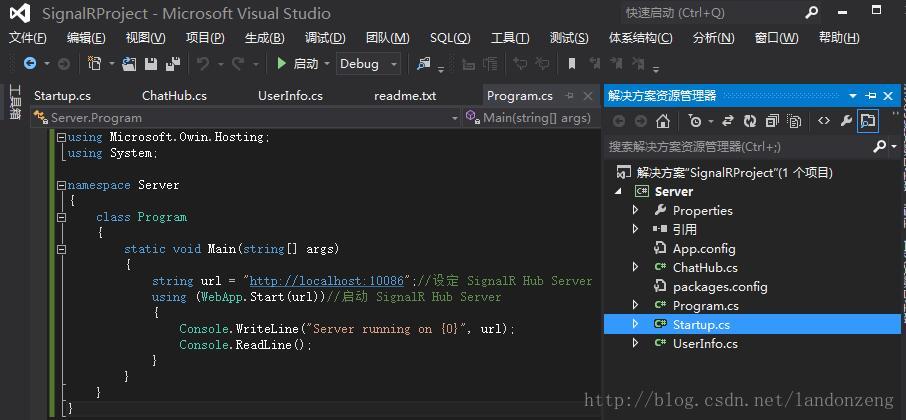
Task: Click the Navigate Forward arrow in main toolbar
Action: tap(64, 64)
